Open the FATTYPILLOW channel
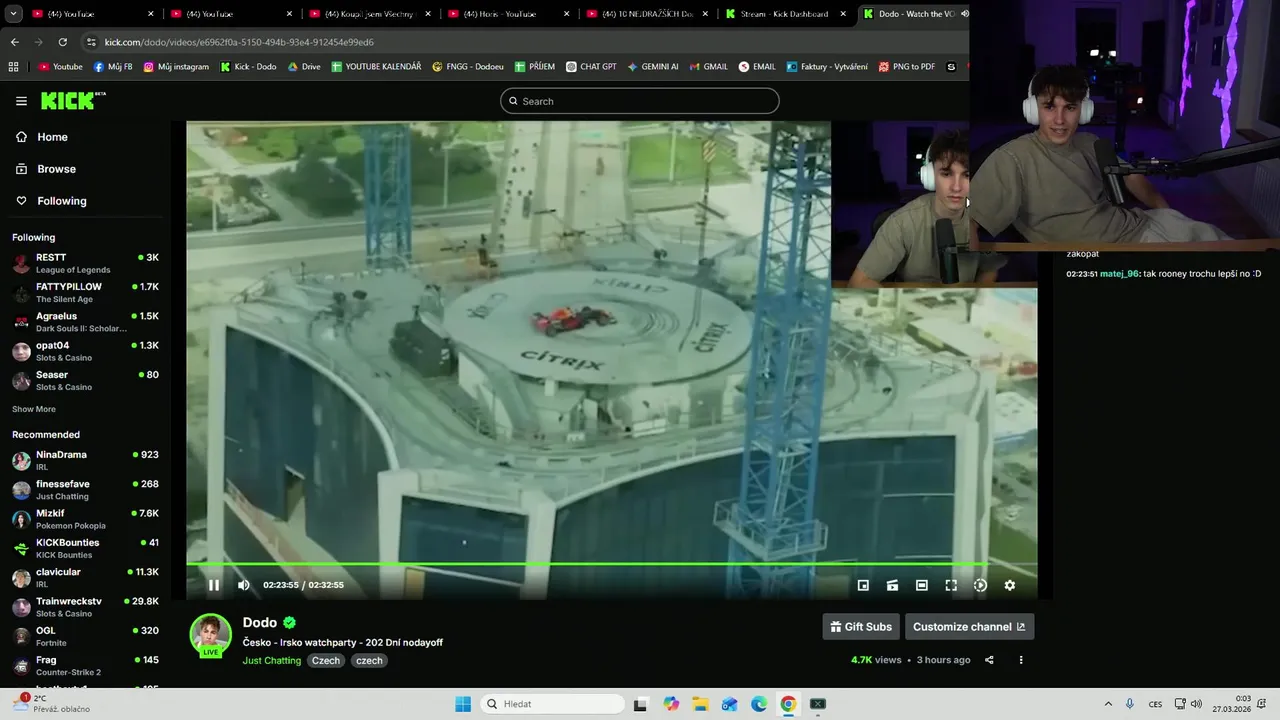The height and width of the screenshot is (720, 1280). (x=85, y=293)
